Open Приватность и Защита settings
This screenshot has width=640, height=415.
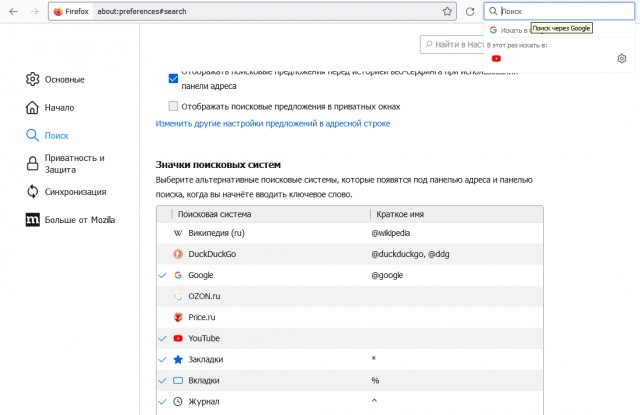tap(74, 164)
